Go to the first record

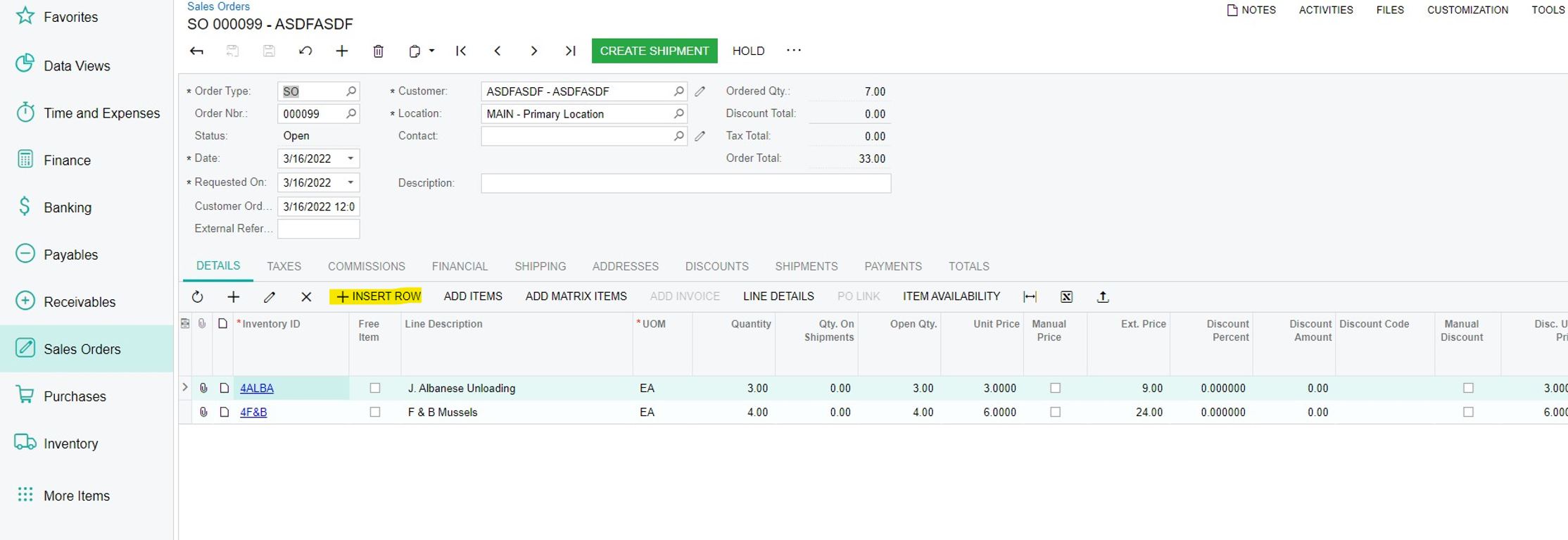coord(461,51)
